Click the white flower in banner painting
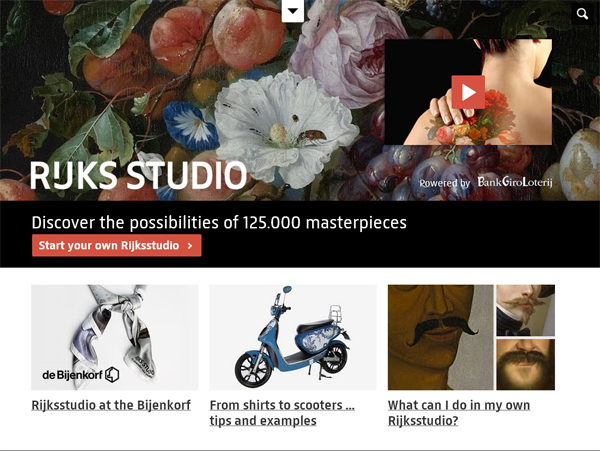Viewport: 600px width, 451px height. click(x=285, y=128)
